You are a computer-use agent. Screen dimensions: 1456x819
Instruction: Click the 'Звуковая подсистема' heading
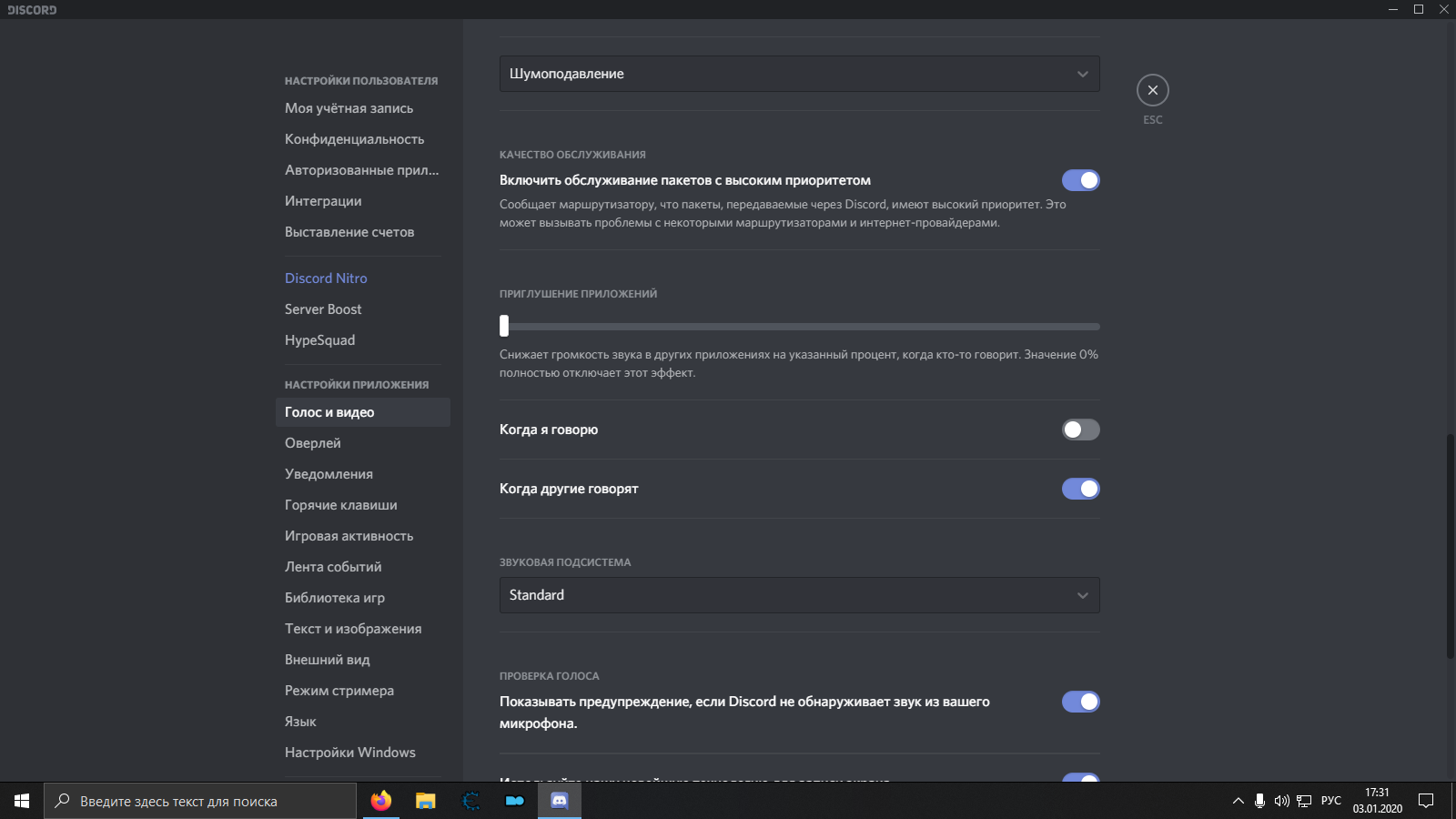(x=565, y=562)
